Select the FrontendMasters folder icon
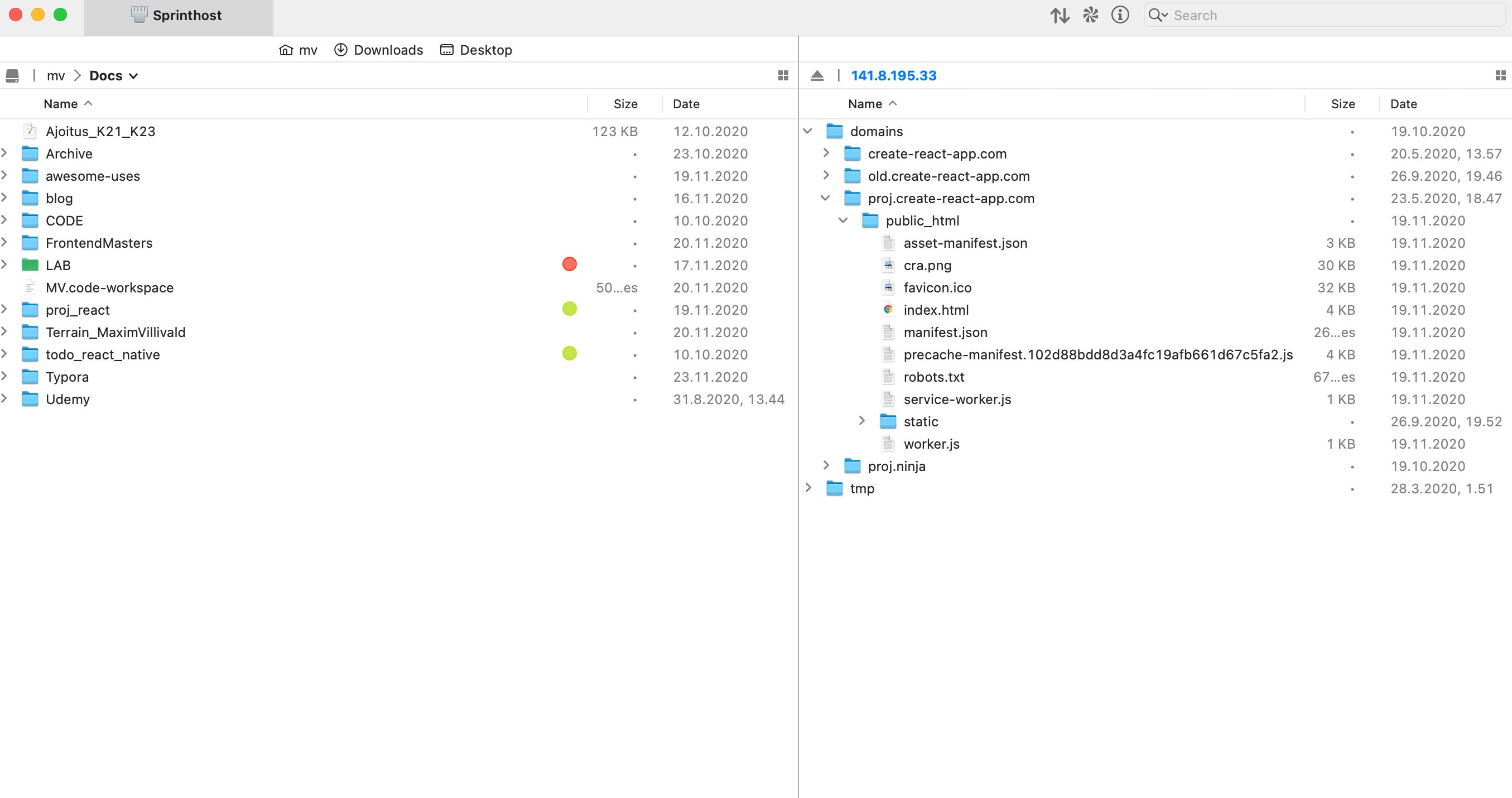1512x798 pixels. coord(30,243)
